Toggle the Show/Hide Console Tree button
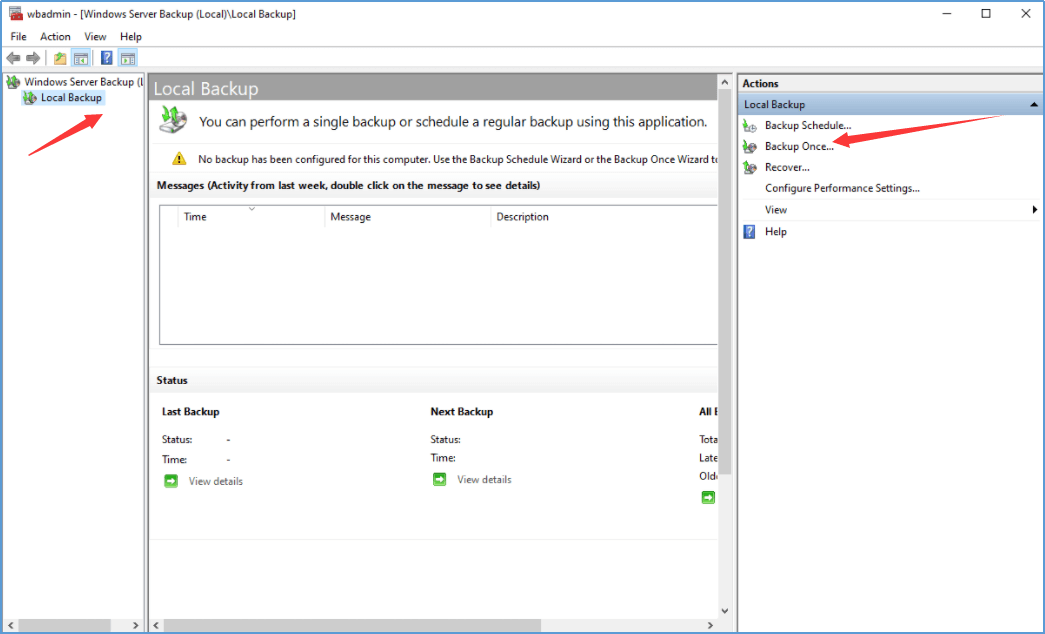This screenshot has width=1045, height=634. [81, 58]
